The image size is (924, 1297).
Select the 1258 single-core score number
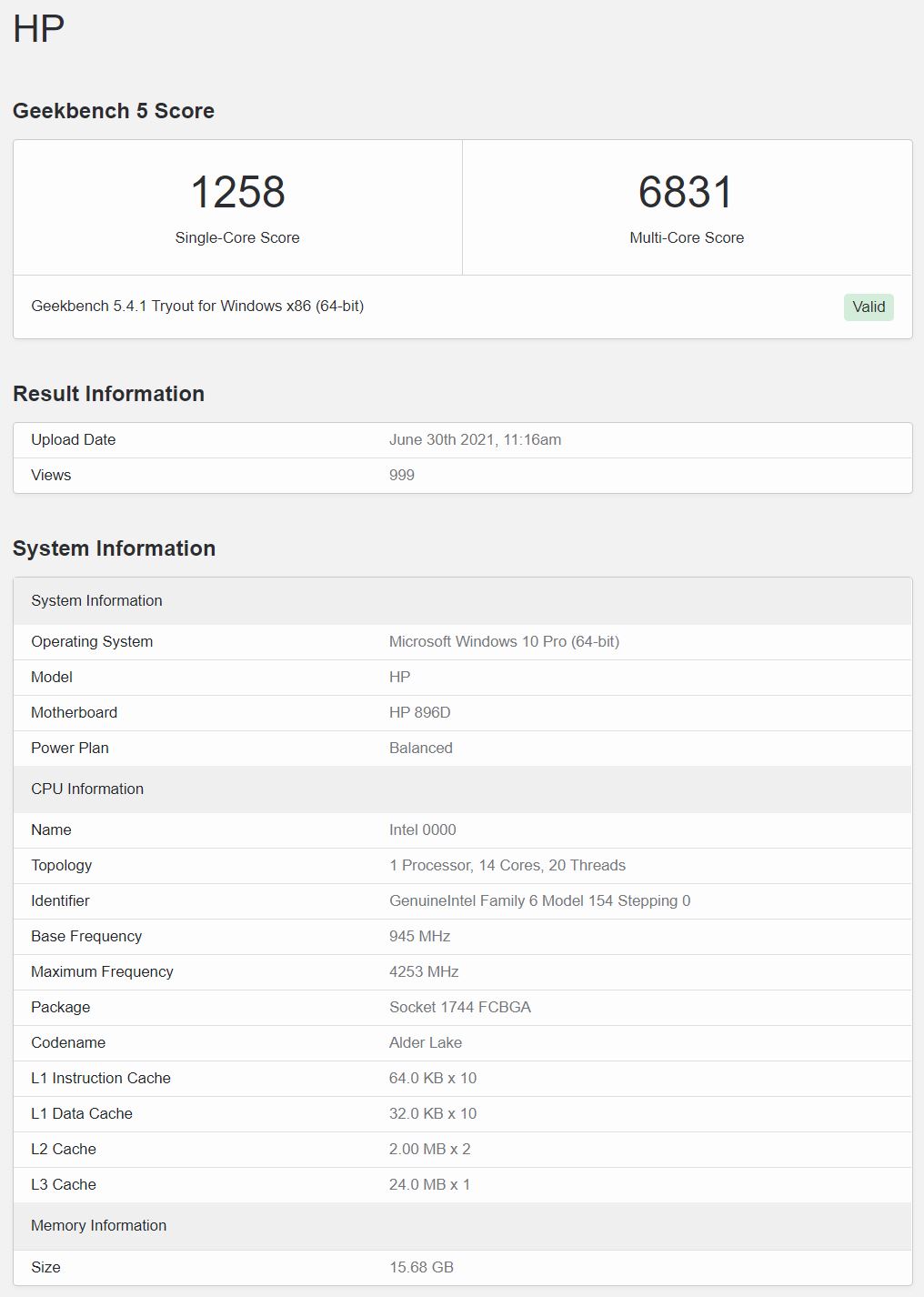tap(237, 192)
